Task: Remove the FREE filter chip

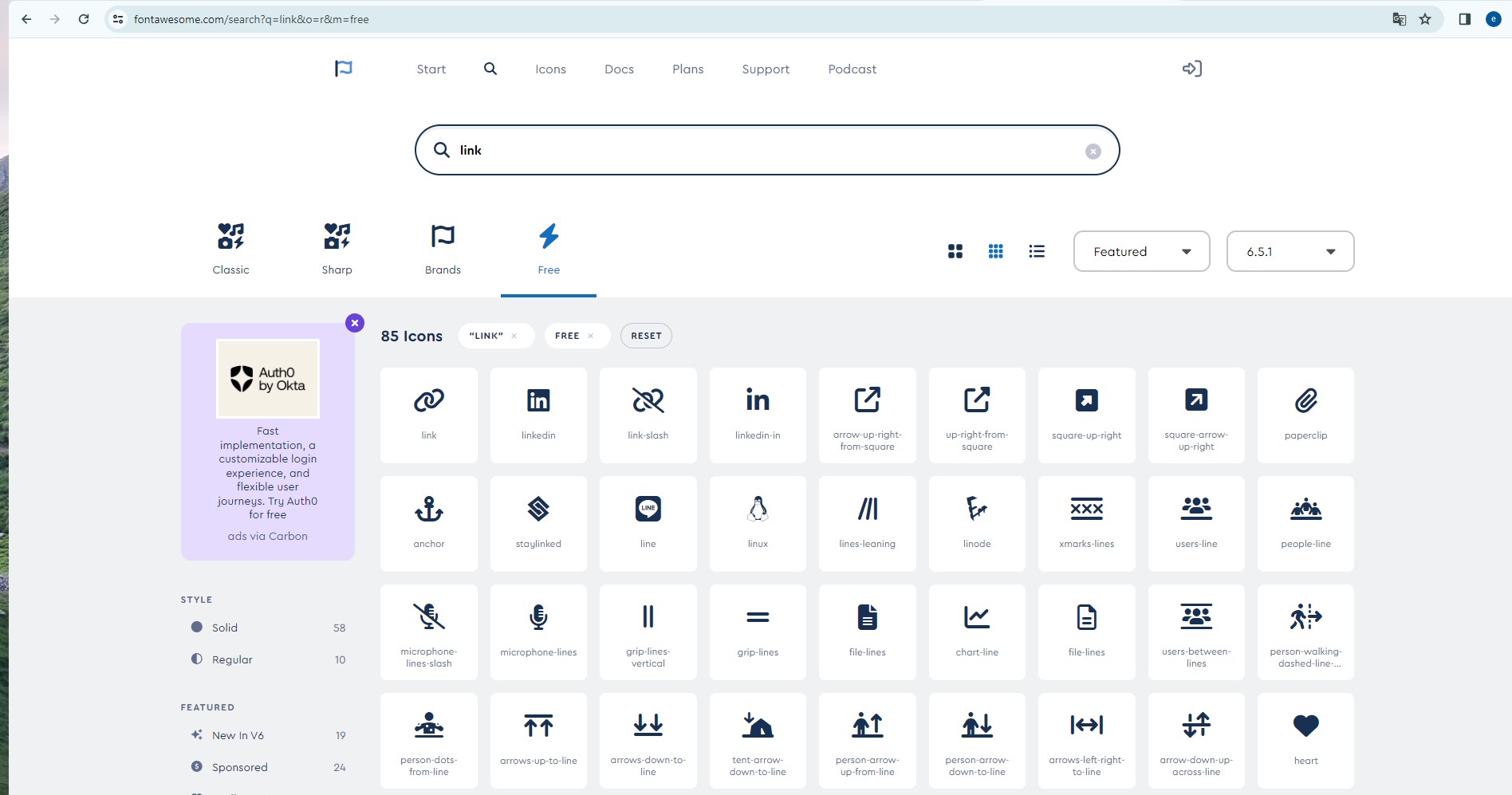Action: 591,336
